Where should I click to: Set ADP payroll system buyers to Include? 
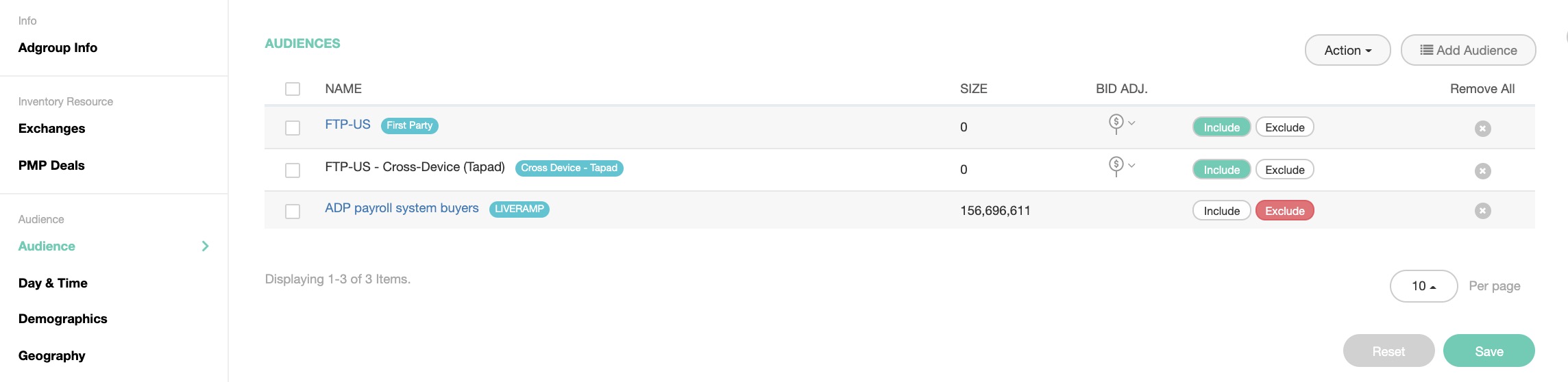pos(1222,211)
